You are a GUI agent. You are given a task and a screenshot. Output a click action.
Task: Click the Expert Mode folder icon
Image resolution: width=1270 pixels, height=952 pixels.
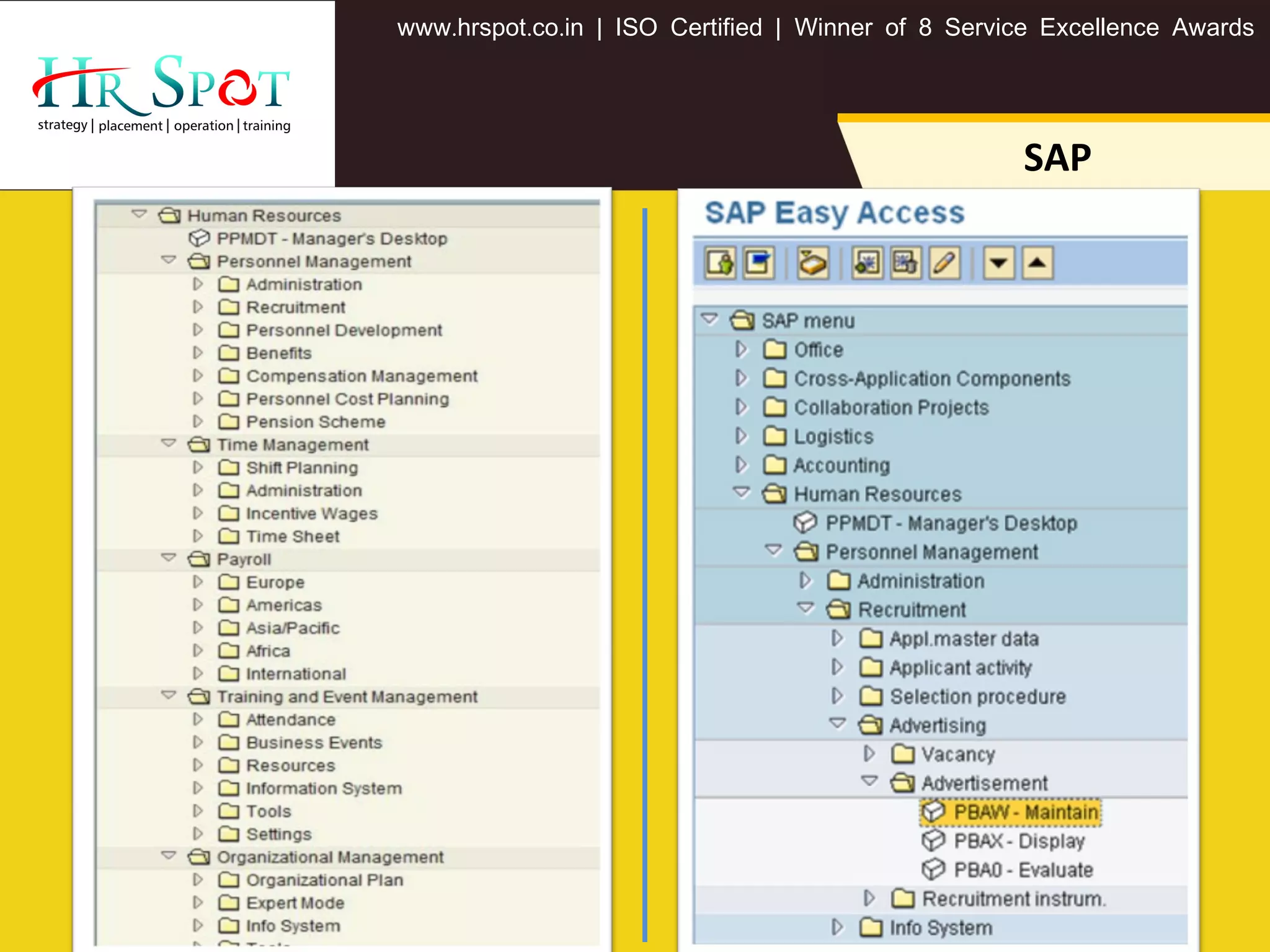pos(229,902)
